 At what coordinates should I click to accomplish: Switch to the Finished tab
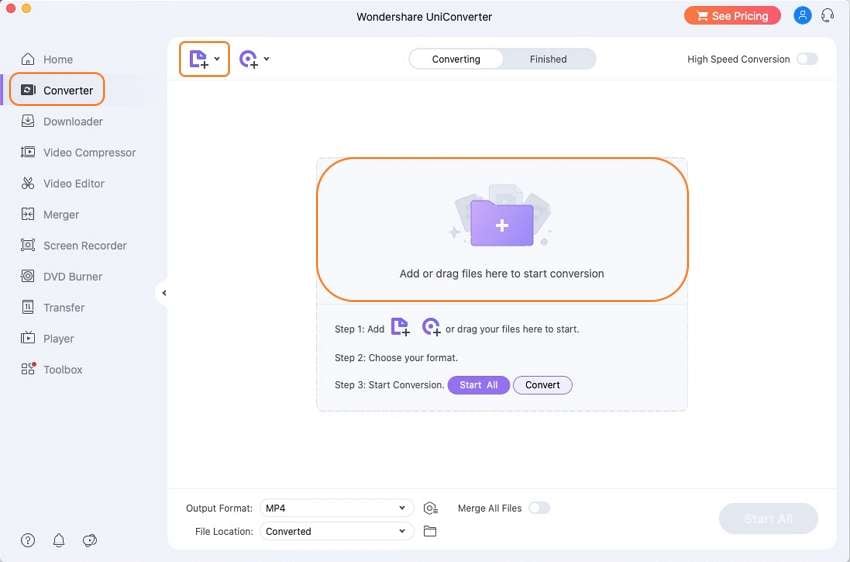click(548, 59)
